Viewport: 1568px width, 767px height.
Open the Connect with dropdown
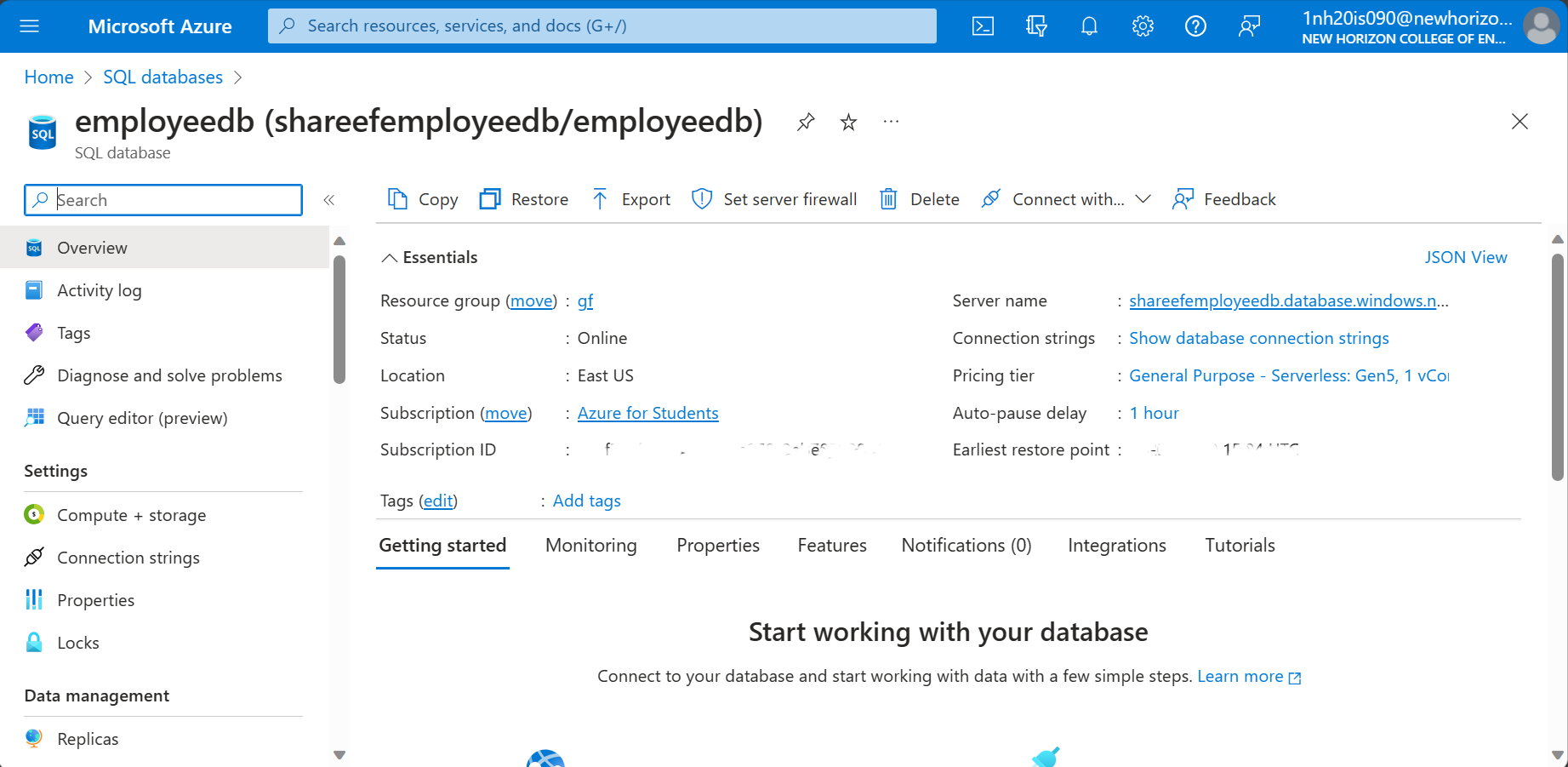pos(1144,198)
